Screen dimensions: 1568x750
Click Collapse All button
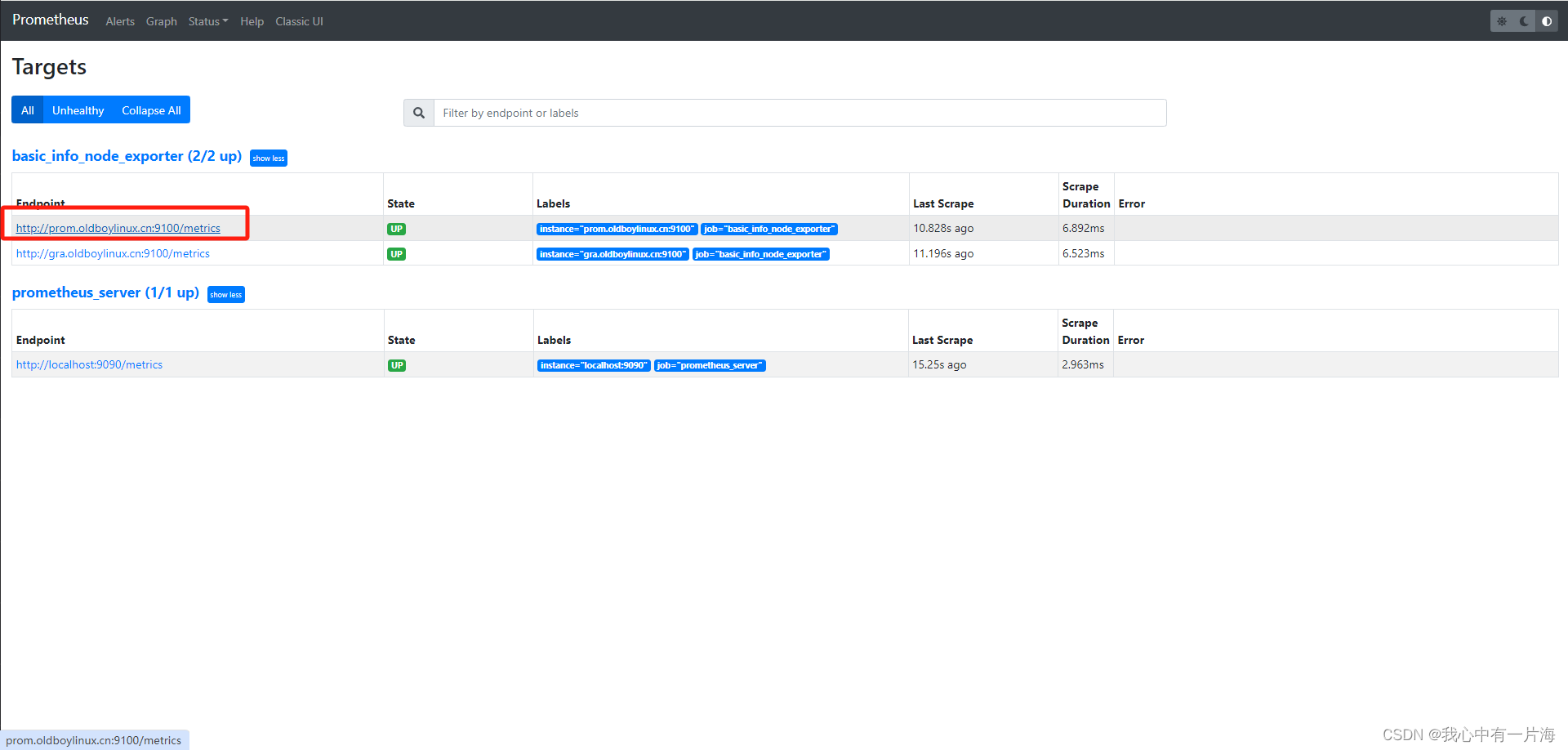coord(151,110)
